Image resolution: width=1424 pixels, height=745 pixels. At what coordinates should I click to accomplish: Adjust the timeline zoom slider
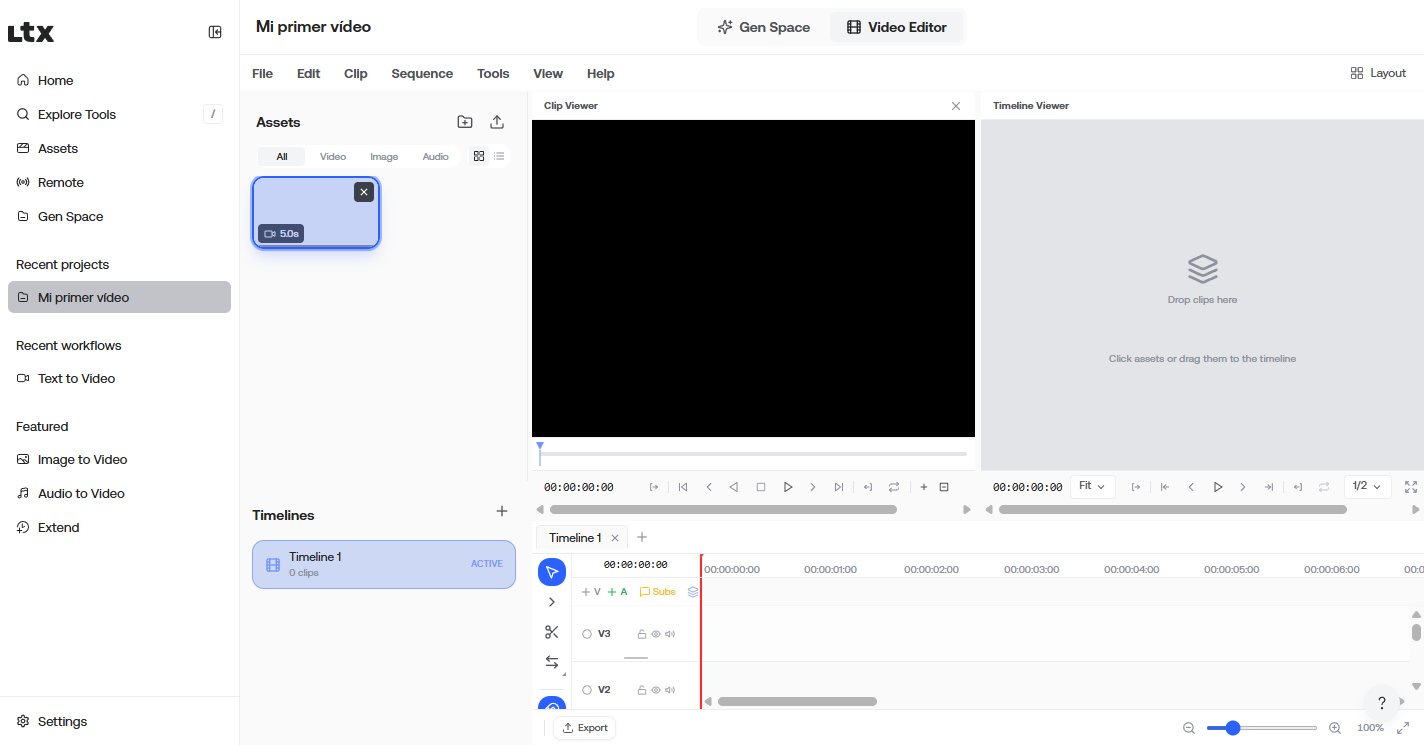click(x=1262, y=728)
